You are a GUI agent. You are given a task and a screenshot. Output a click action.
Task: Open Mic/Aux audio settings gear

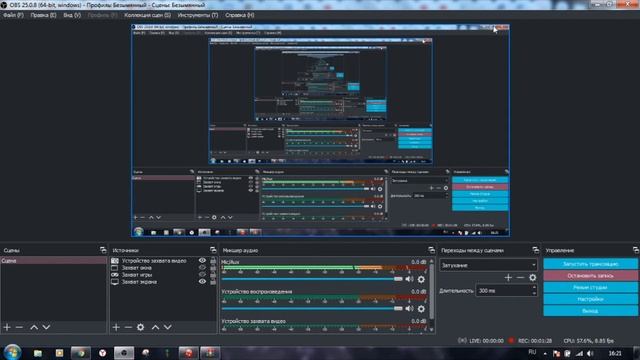421,279
